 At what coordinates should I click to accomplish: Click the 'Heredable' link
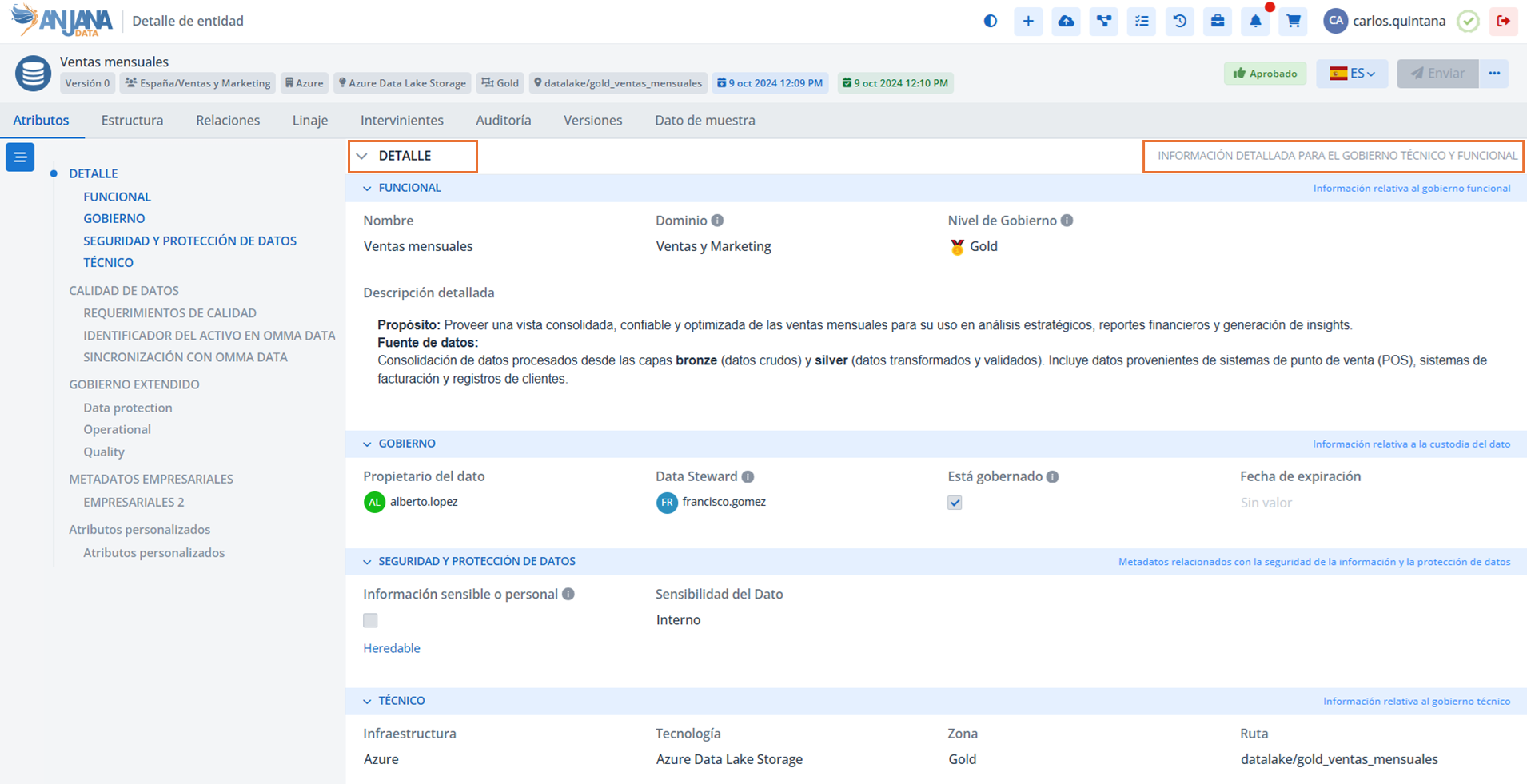[x=391, y=648]
